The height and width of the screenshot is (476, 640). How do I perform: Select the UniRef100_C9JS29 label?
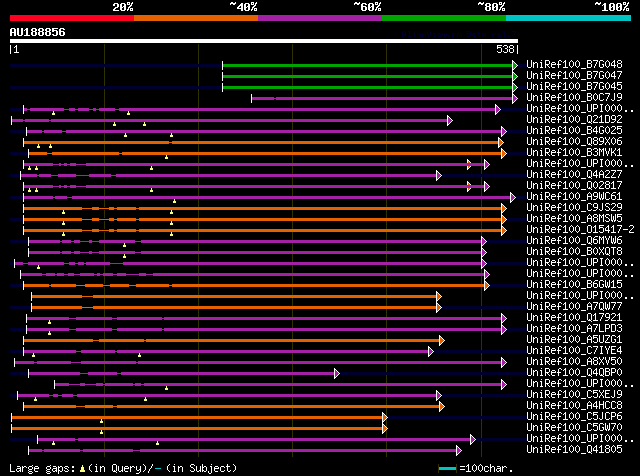(574, 208)
